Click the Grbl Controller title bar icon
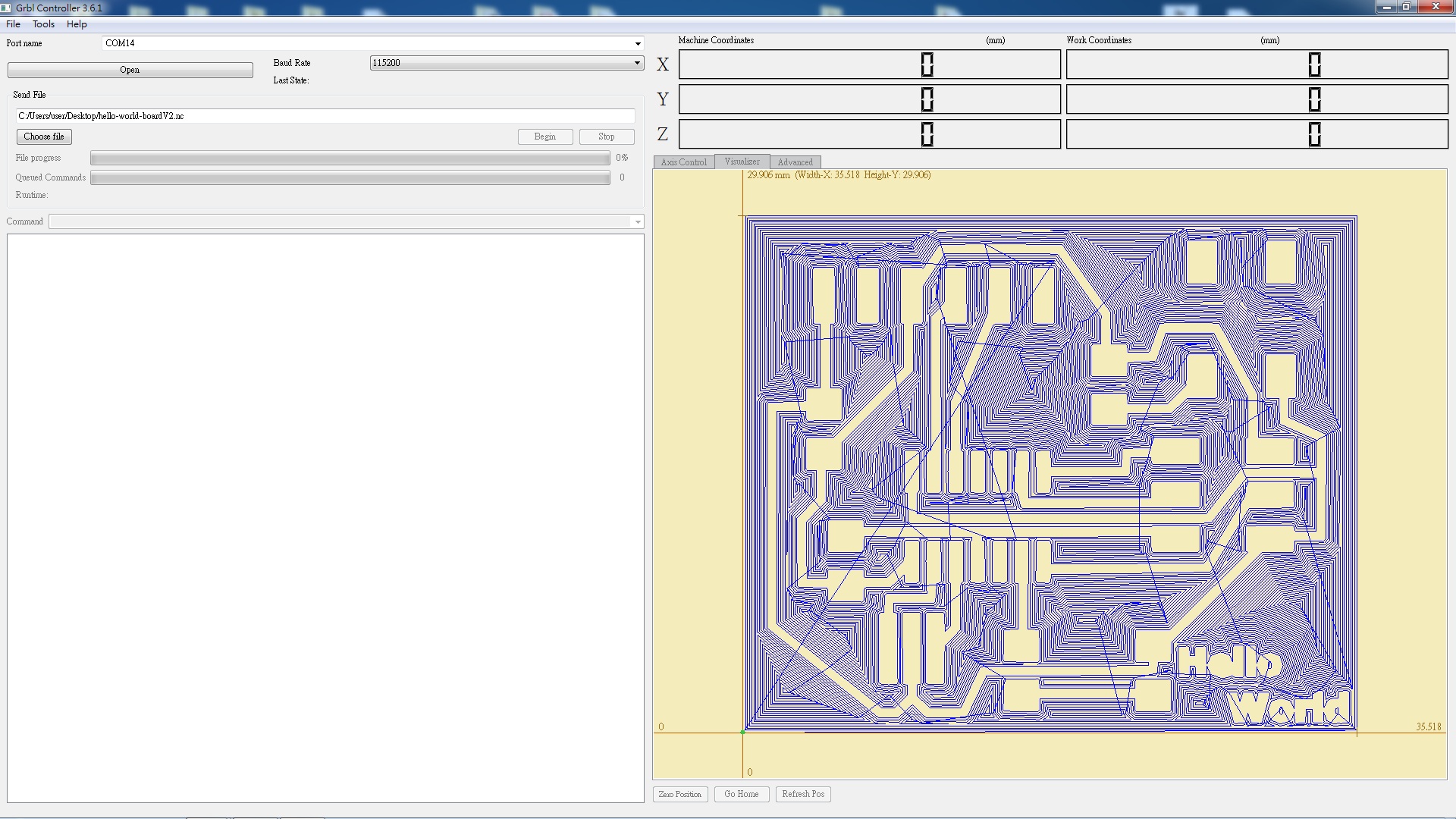 (x=8, y=8)
